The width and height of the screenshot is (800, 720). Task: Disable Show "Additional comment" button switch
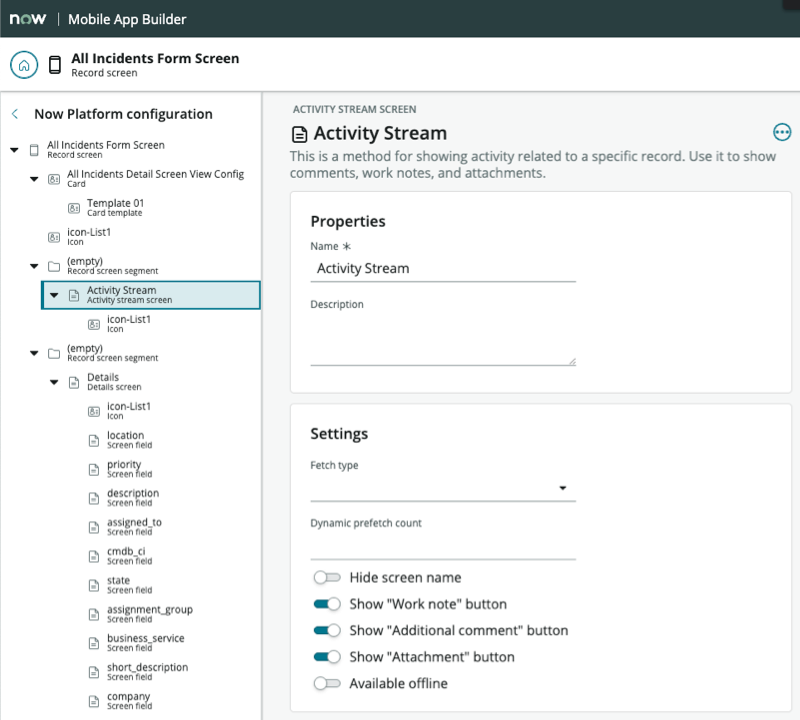tap(327, 630)
